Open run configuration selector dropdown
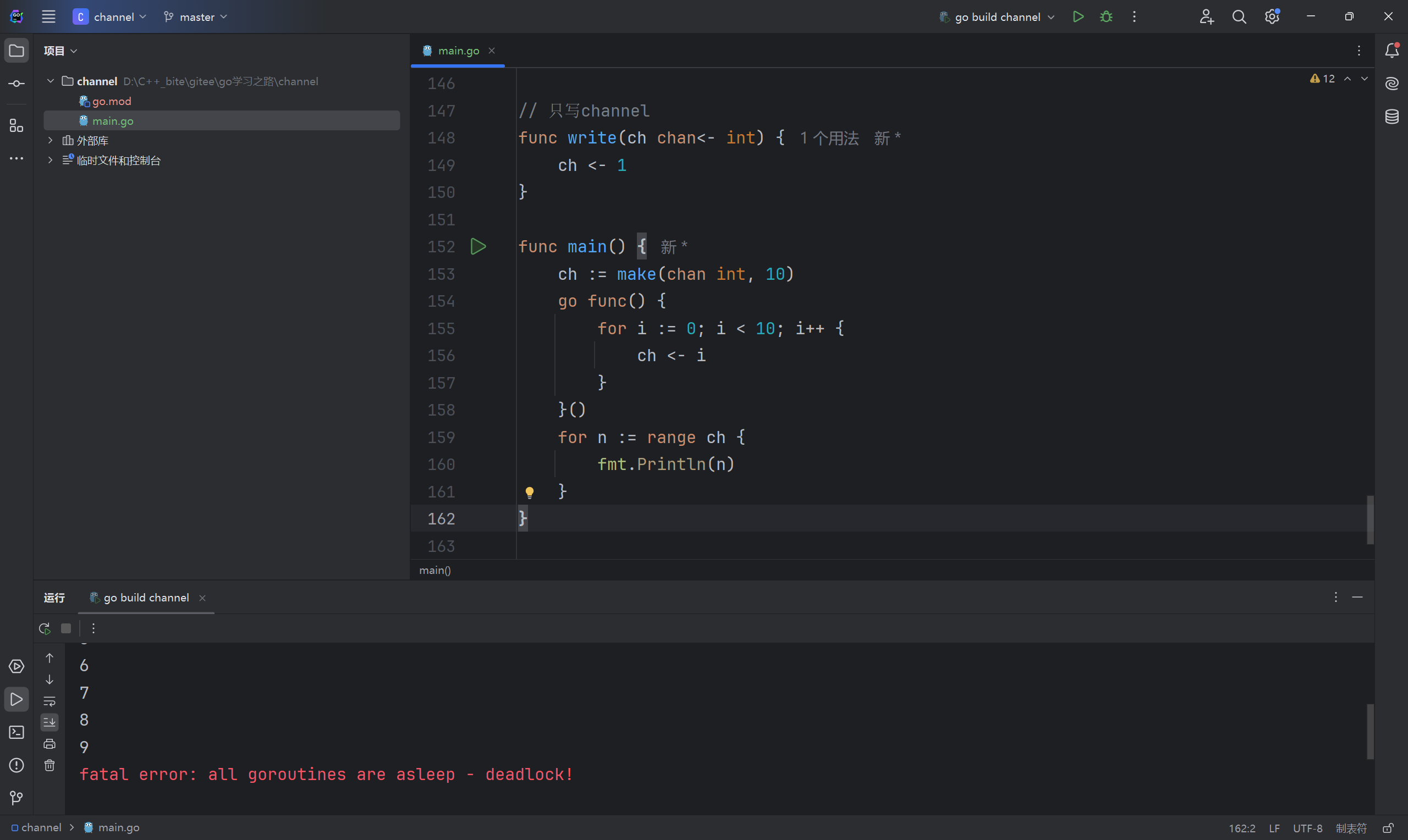The height and width of the screenshot is (840, 1408). [x=997, y=17]
